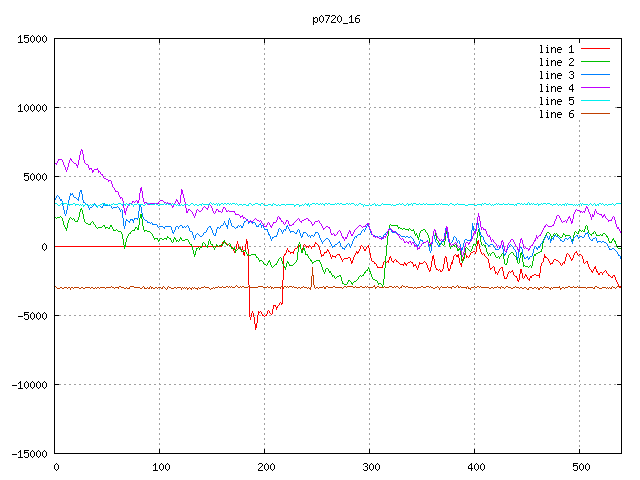This screenshot has height=480, width=640.
Task: Select the 500 x-axis tick label
Action: [x=578, y=467]
